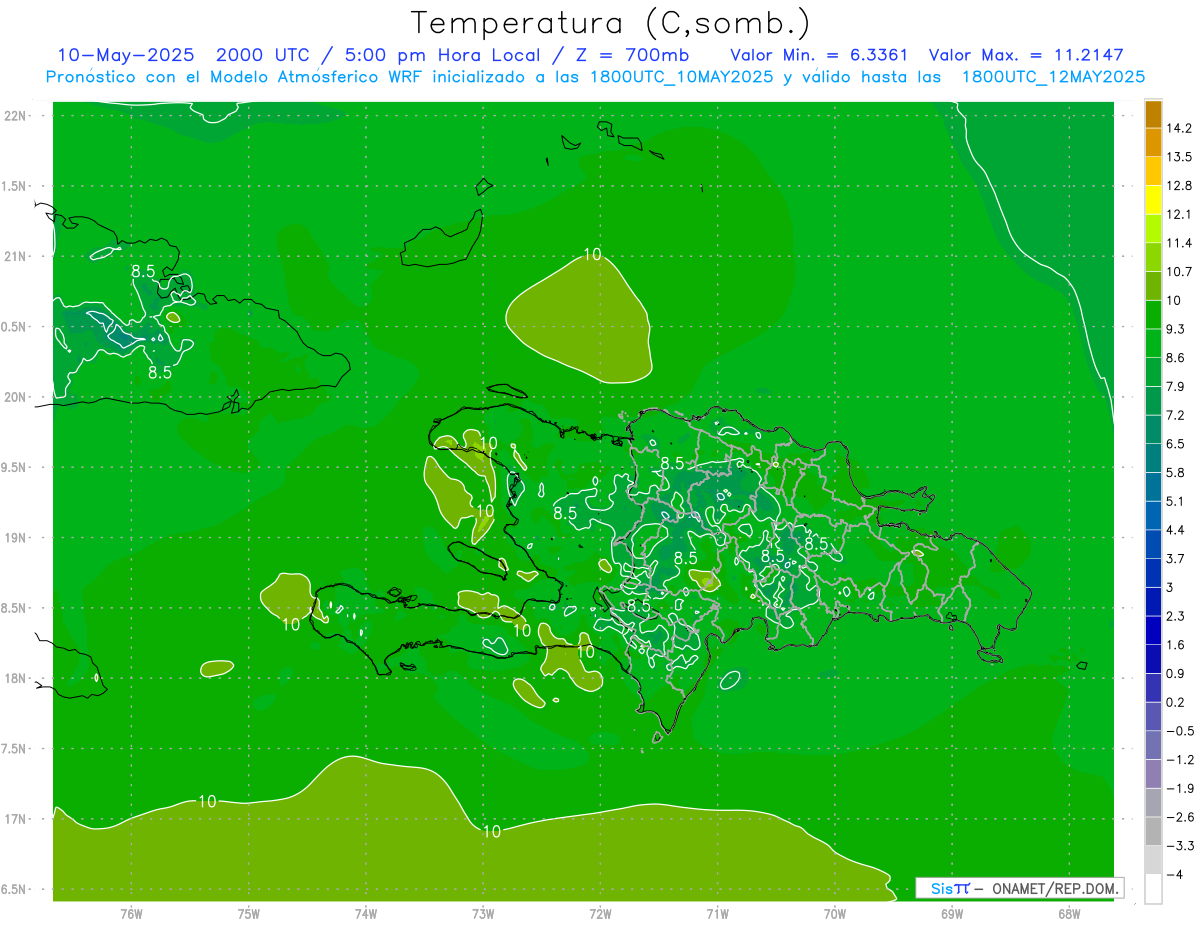Click the yellow legend swatch above 12.1
The image size is (1200, 927).
click(1153, 200)
